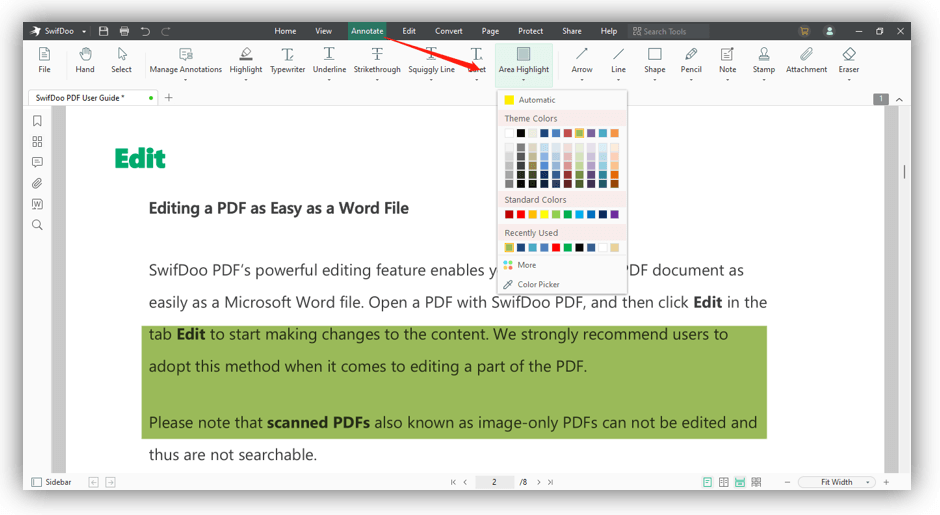Draw with the Arrow tool

582,60
